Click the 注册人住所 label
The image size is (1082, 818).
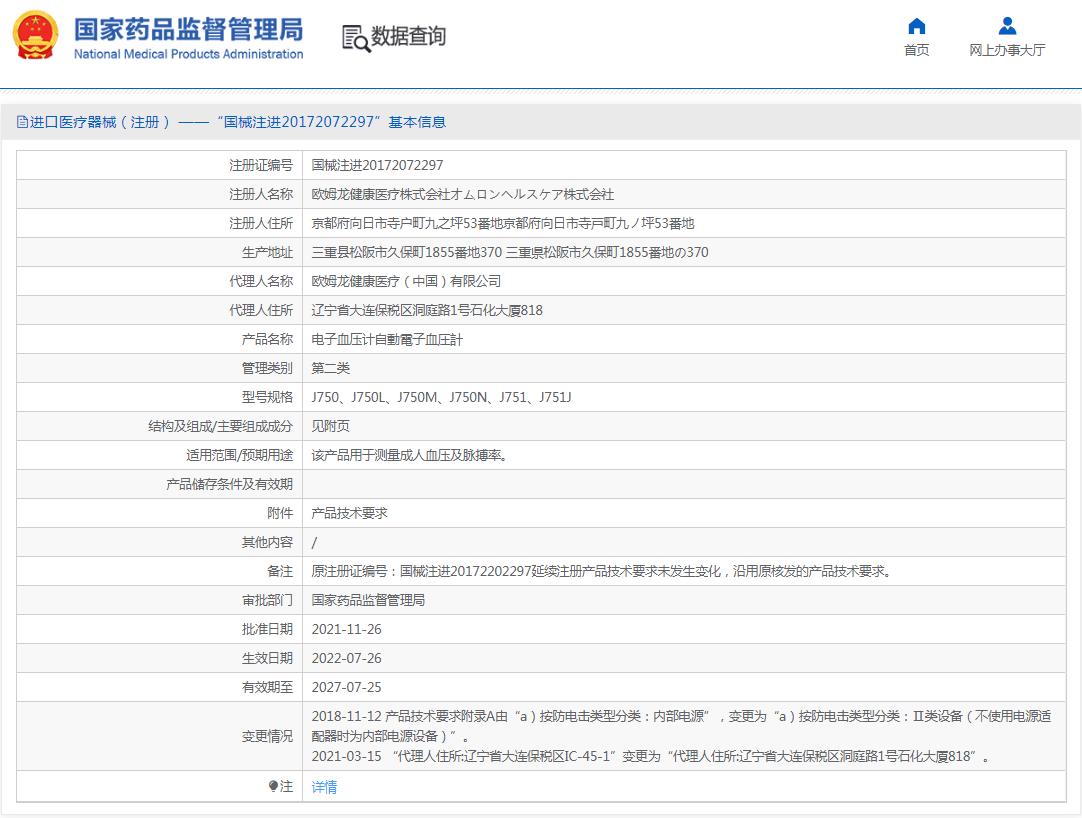(x=261, y=223)
